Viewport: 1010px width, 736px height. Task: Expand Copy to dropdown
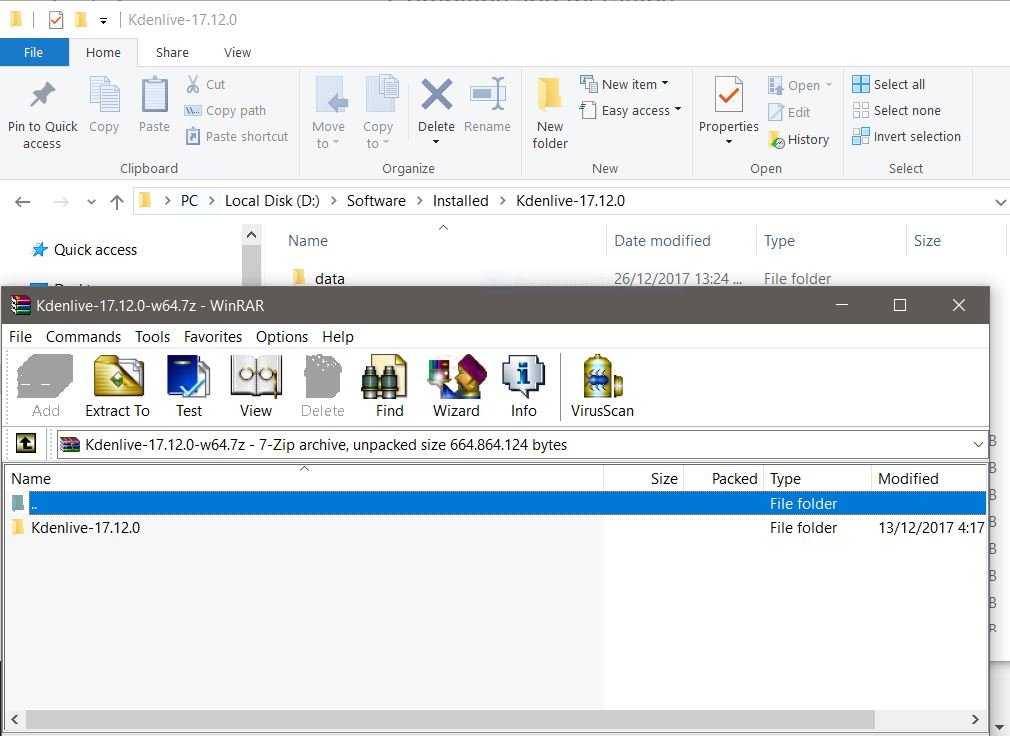tap(386, 142)
